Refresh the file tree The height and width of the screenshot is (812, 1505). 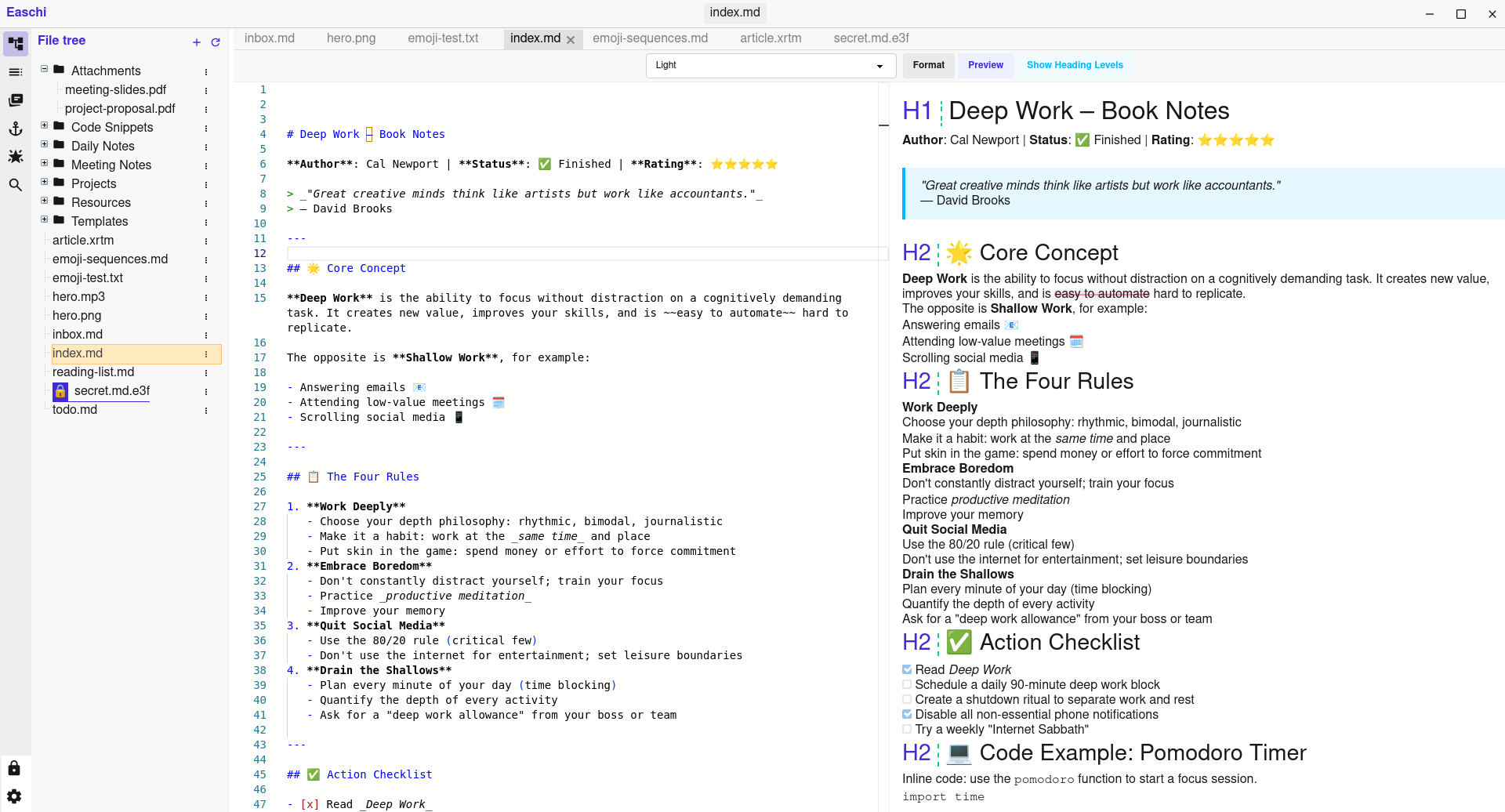click(216, 42)
